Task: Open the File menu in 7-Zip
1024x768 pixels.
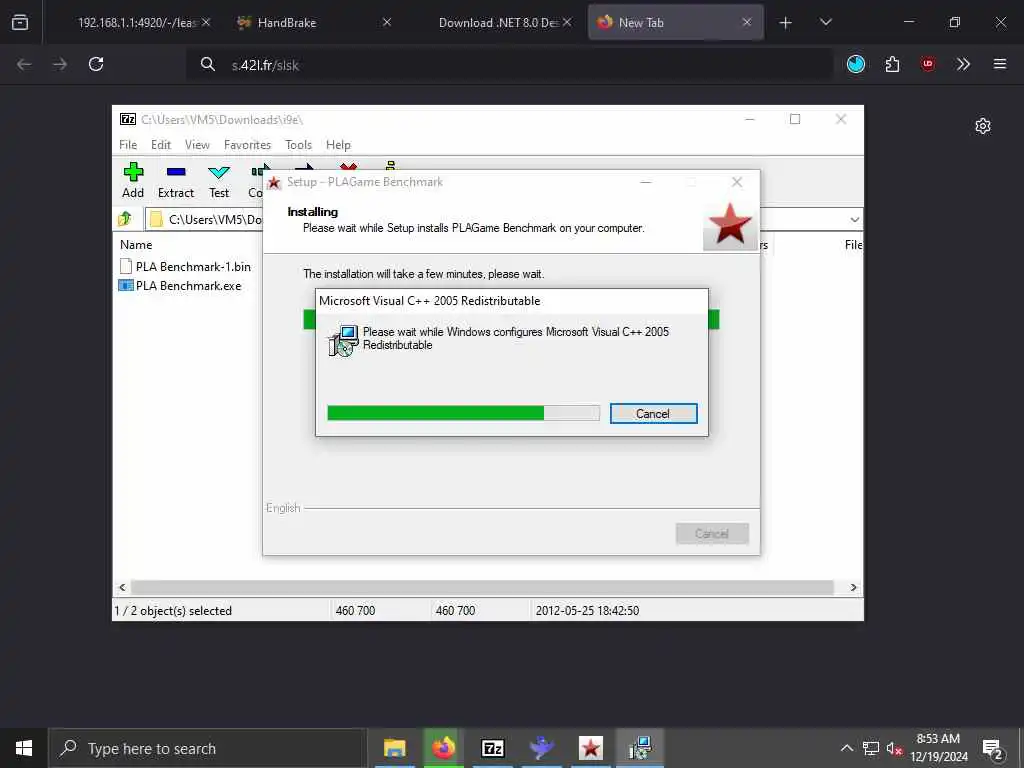Action: pos(128,144)
